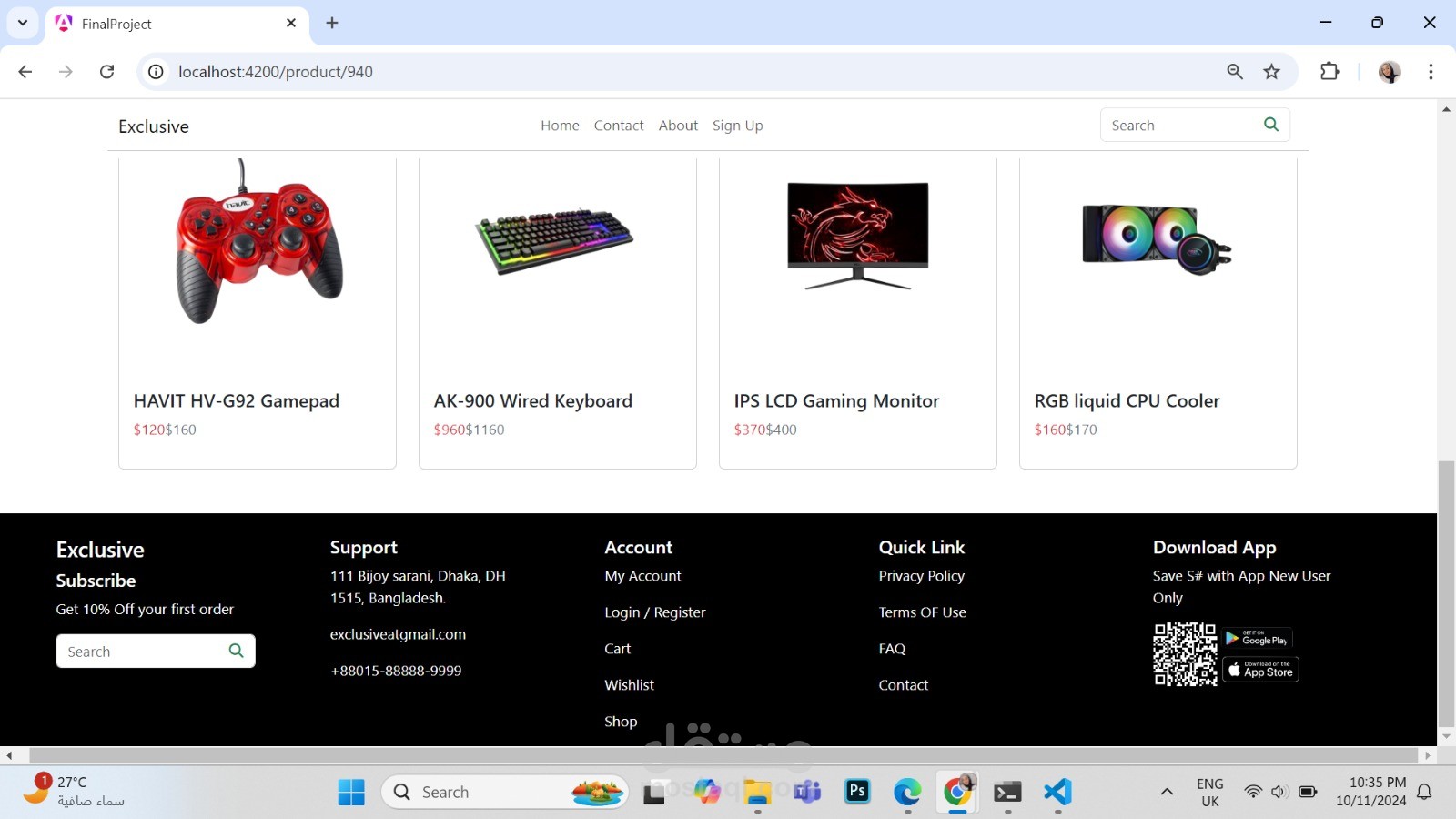Open File Explorer from the taskbar
The image size is (1456, 819).
pyautogui.click(x=757, y=792)
